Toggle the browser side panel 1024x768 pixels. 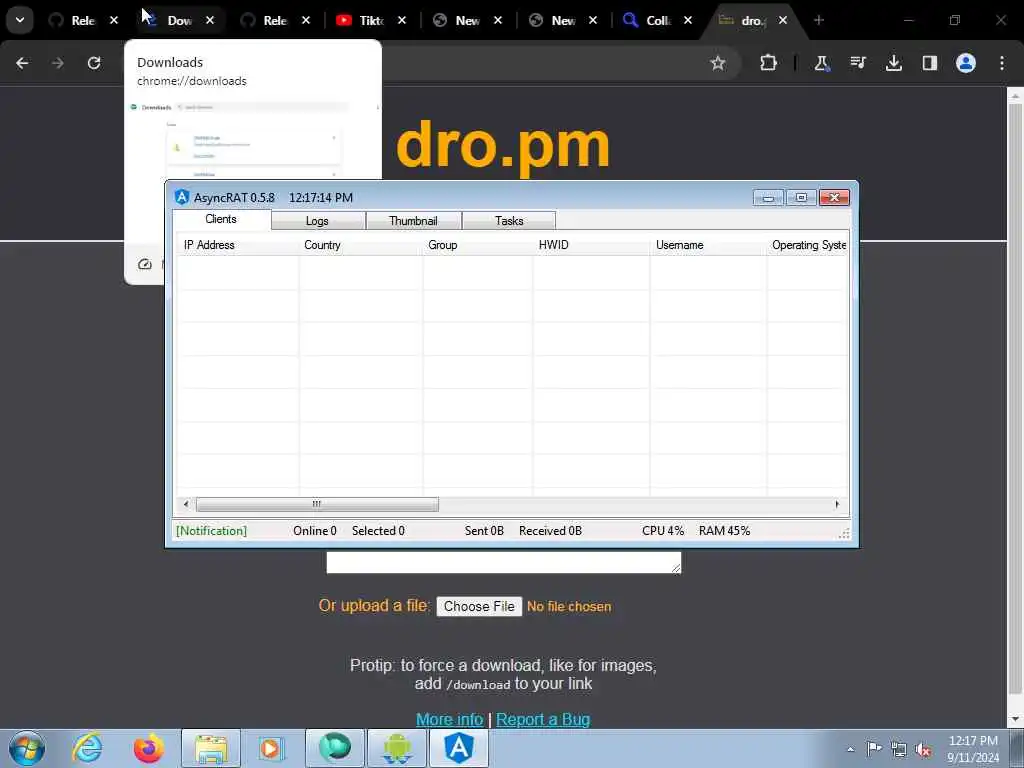coord(929,63)
